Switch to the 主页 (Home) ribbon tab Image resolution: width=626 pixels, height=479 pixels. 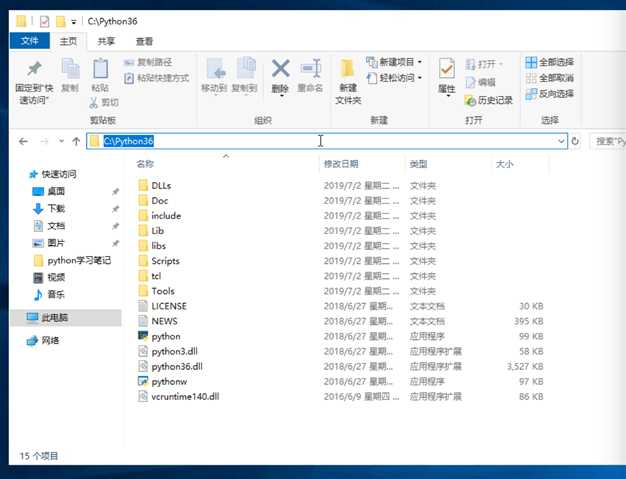(68, 41)
